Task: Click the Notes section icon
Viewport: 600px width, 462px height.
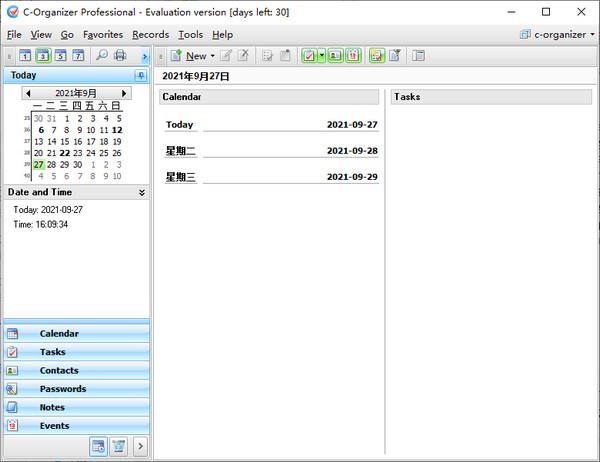Action: point(12,407)
